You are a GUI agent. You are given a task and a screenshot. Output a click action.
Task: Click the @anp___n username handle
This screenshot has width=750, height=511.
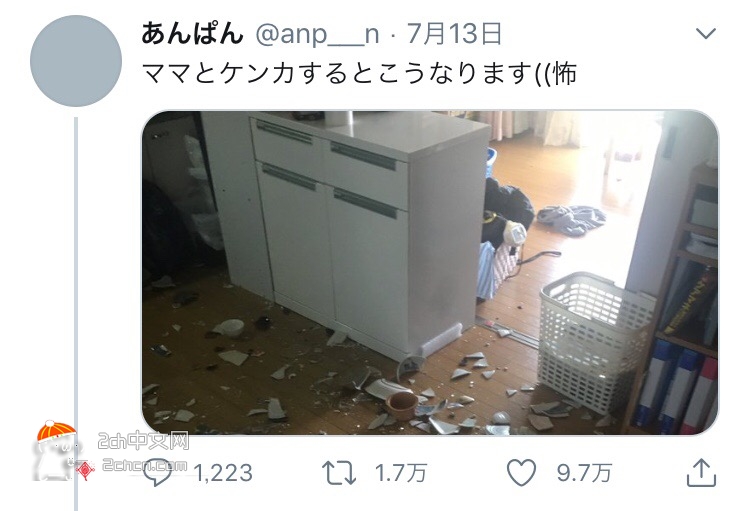(317, 35)
